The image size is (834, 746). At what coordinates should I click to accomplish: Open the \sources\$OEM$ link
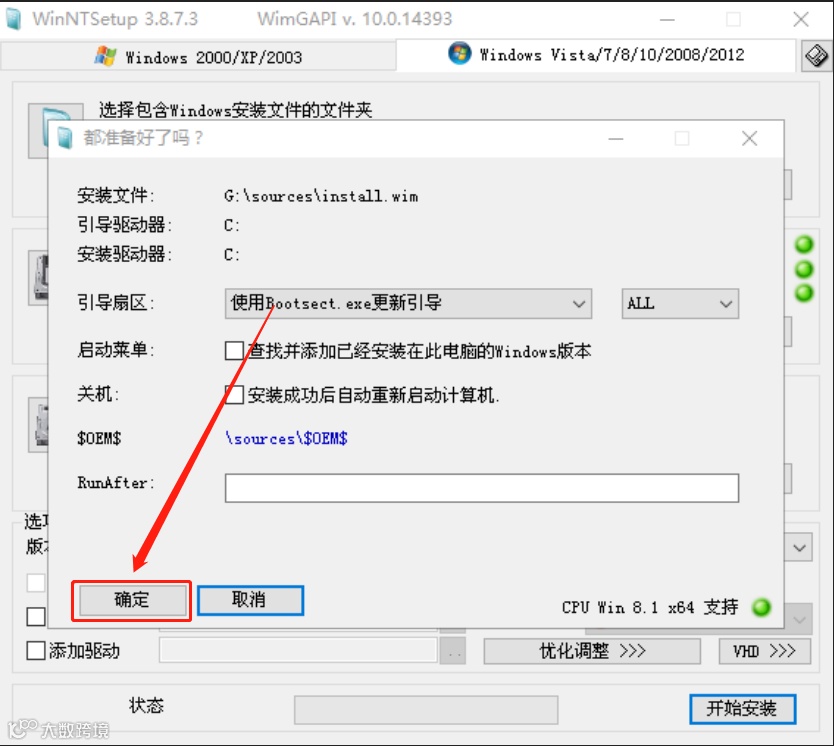coord(286,439)
